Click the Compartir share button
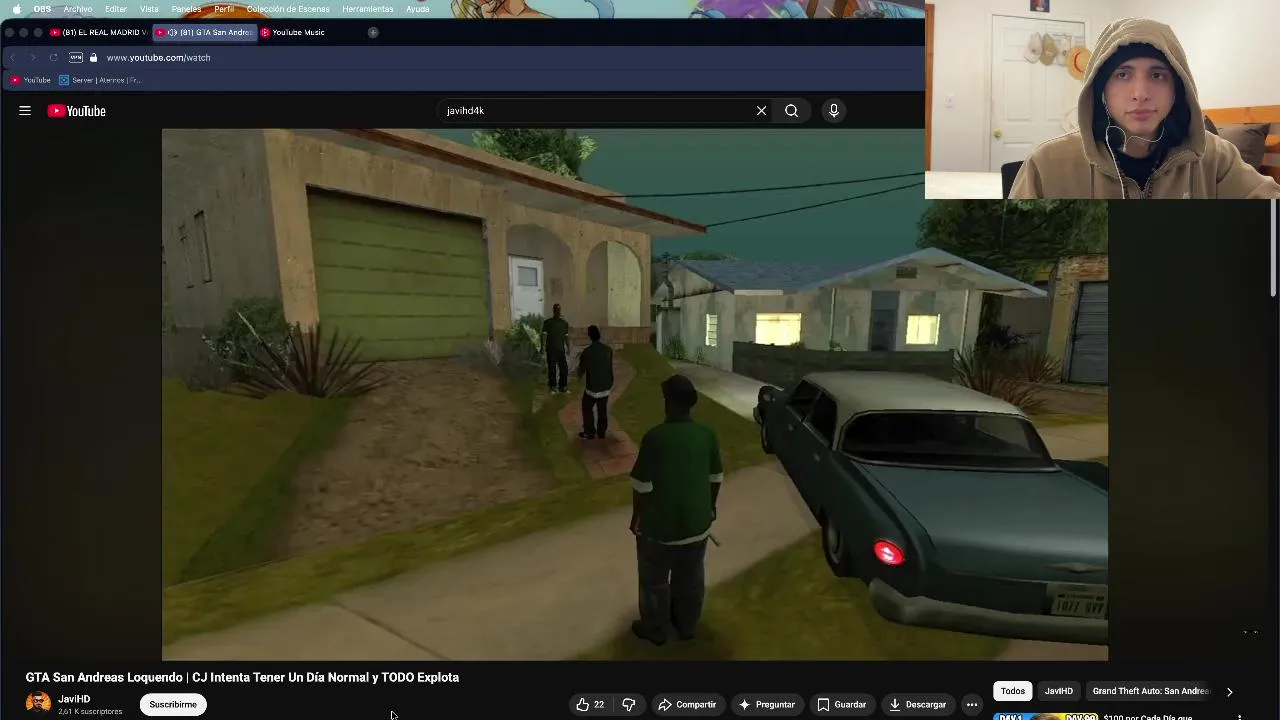This screenshot has width=1280, height=720. tap(687, 704)
